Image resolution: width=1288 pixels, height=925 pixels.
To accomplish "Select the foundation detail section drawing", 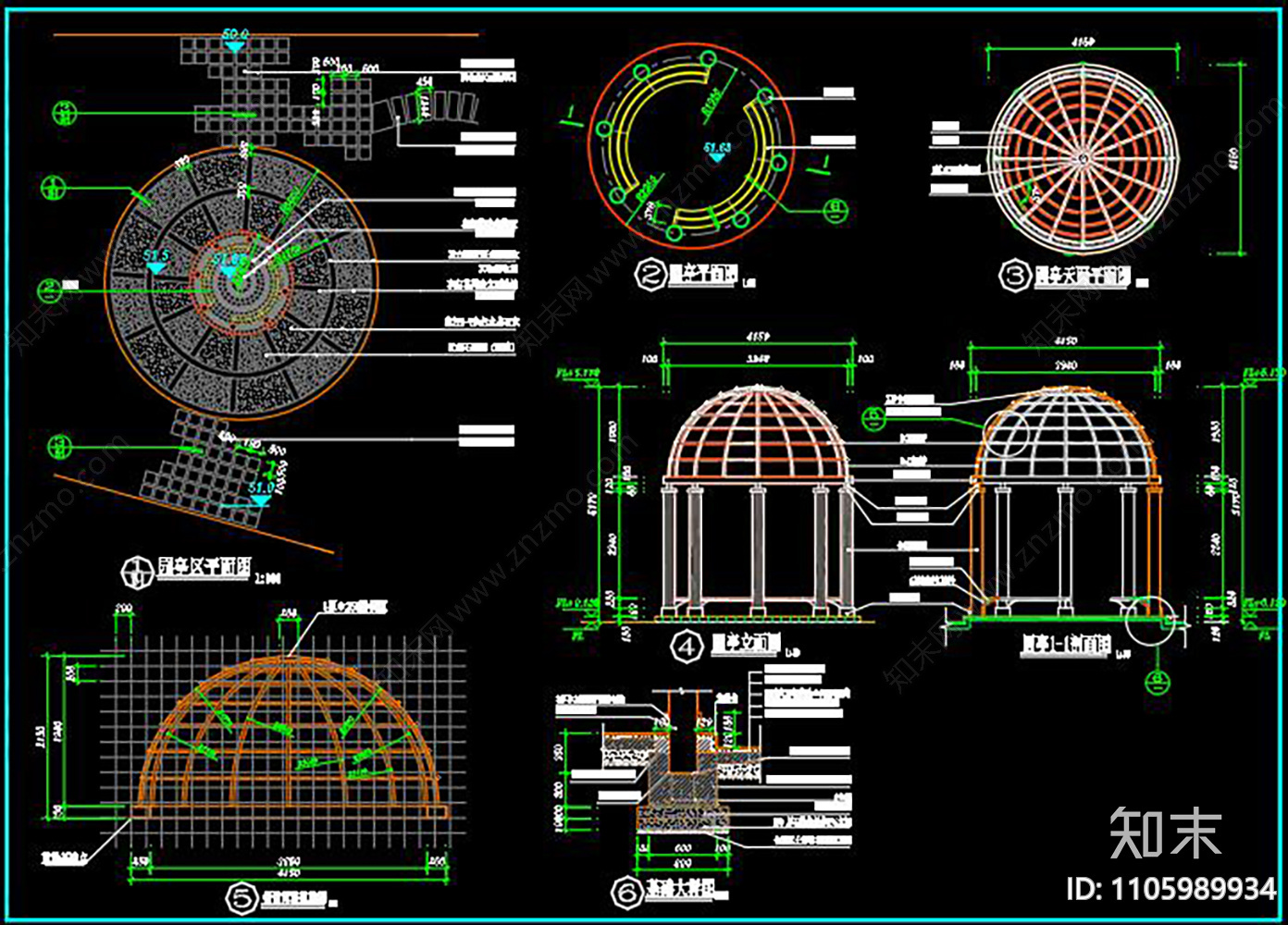I will (x=683, y=777).
